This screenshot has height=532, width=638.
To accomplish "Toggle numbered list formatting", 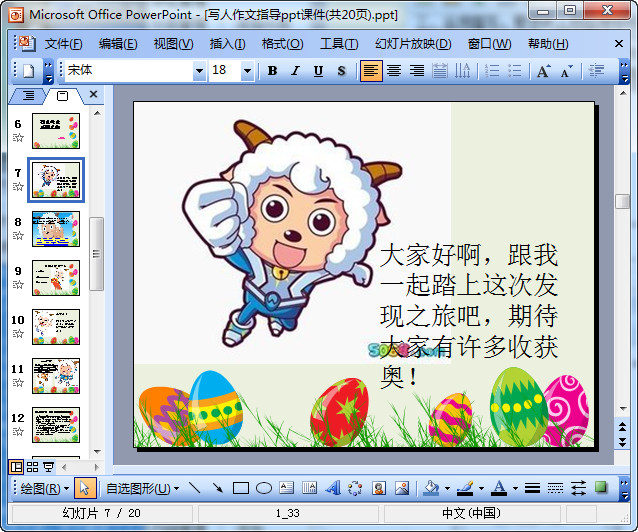I will click(492, 71).
